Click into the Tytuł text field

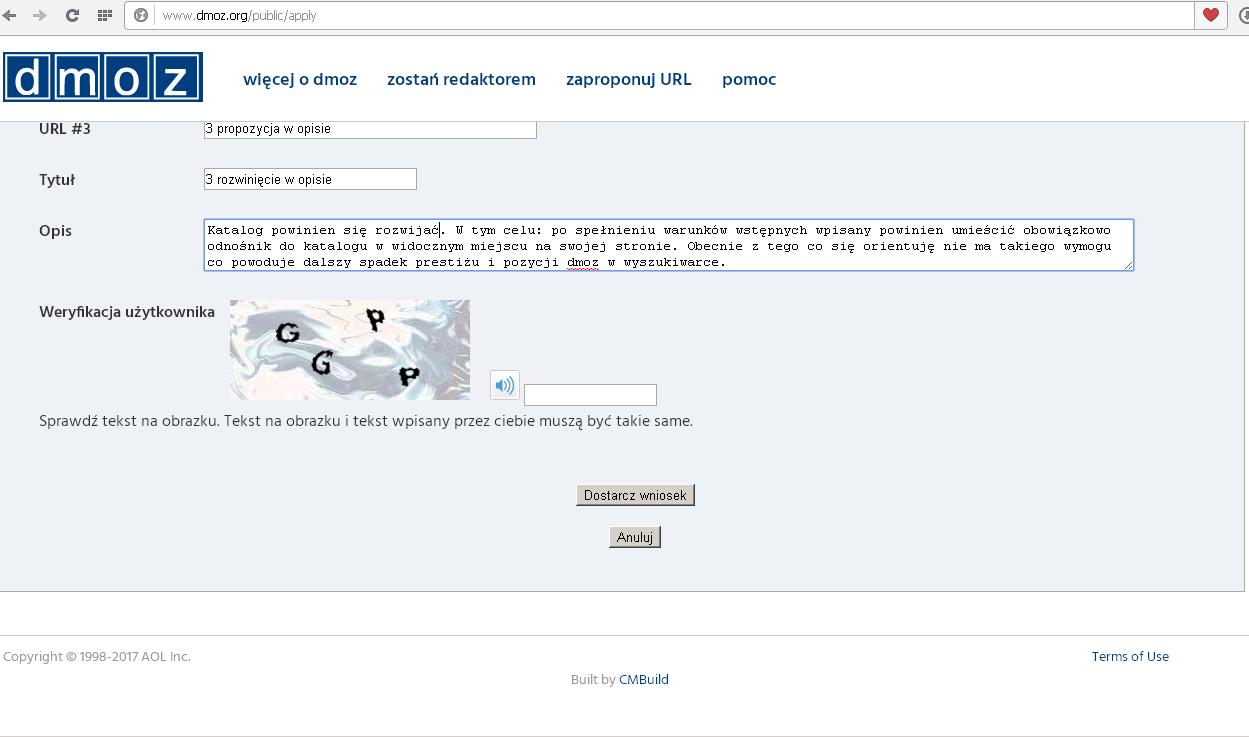coord(310,179)
